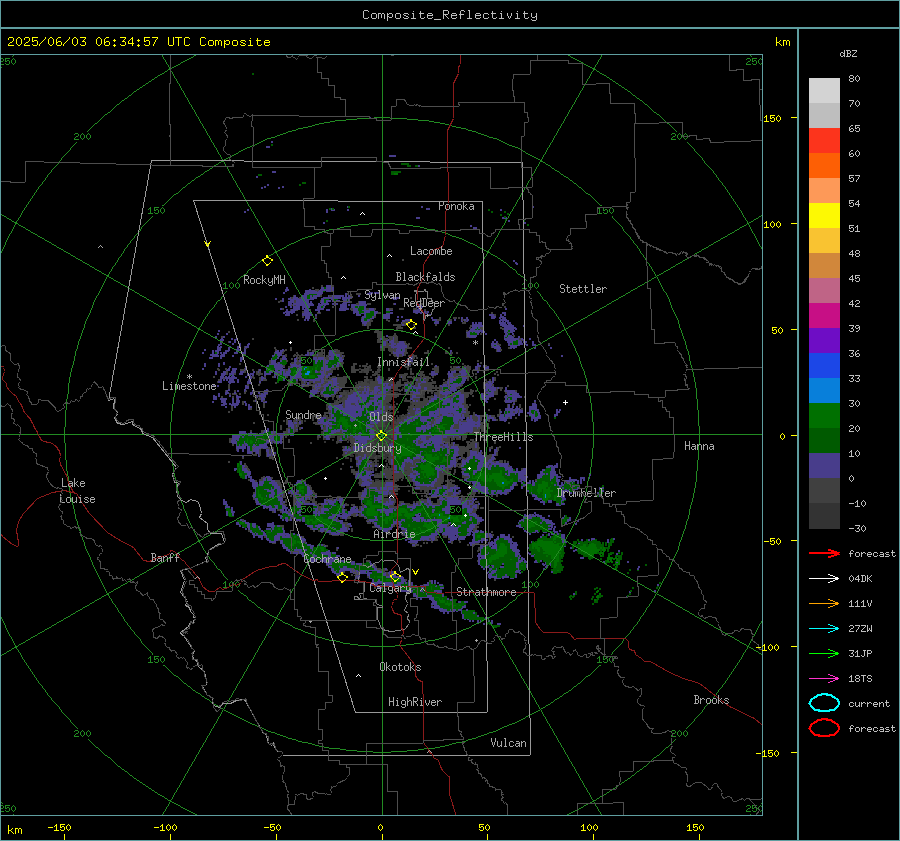Image resolution: width=900 pixels, height=841 pixels.
Task: Click the white plus marker west of Hanna
Action: [565, 402]
